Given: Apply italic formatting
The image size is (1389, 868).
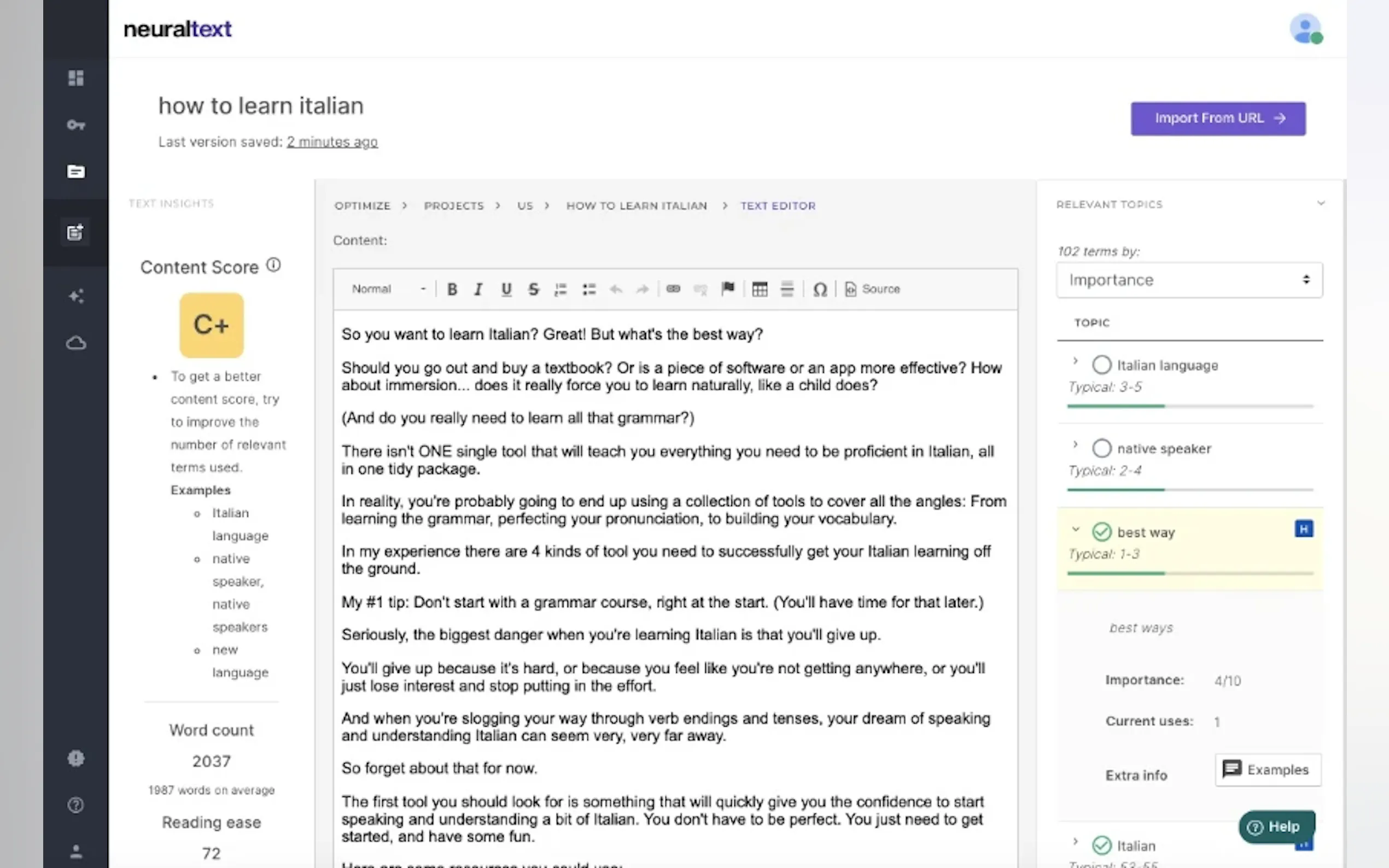Looking at the screenshot, I should [x=478, y=289].
